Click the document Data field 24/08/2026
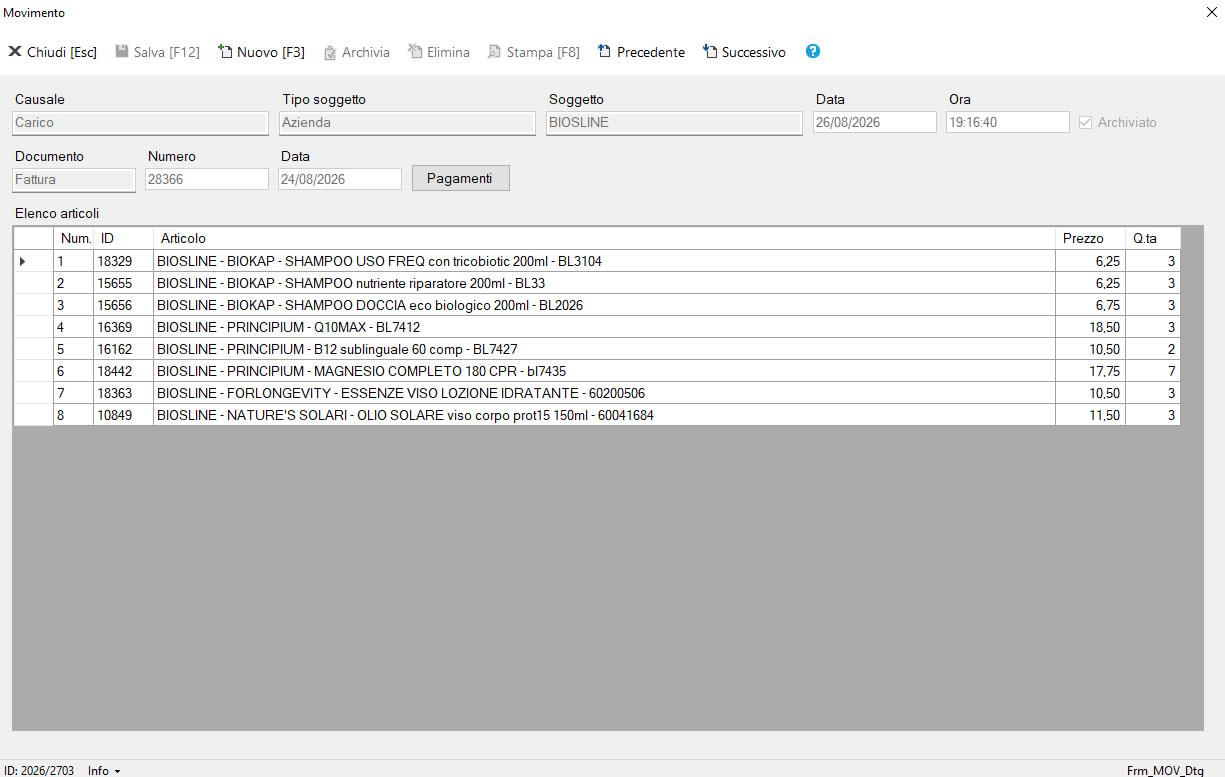 coord(340,179)
